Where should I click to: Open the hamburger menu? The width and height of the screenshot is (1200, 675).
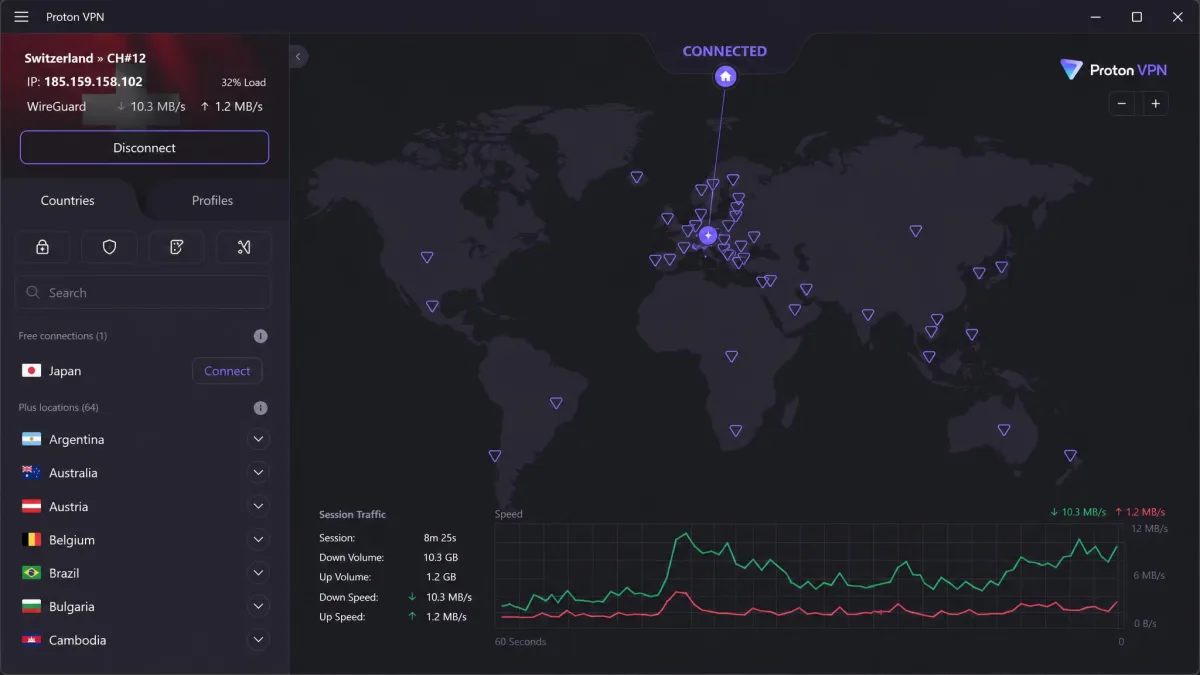pos(21,17)
